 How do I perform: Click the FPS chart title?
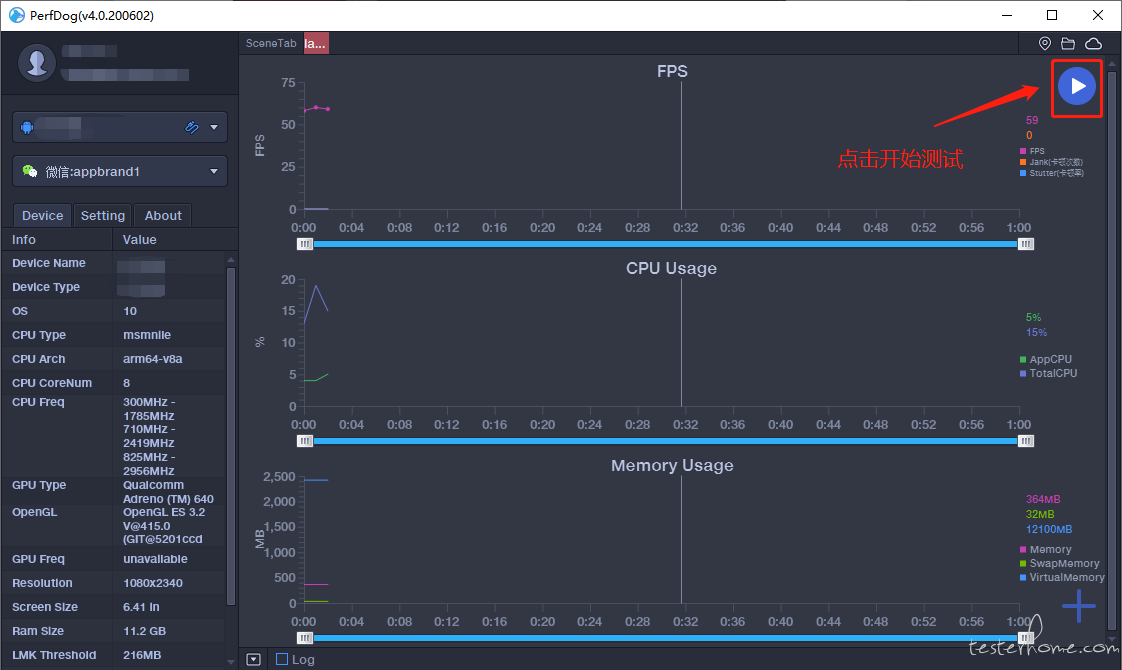click(672, 72)
